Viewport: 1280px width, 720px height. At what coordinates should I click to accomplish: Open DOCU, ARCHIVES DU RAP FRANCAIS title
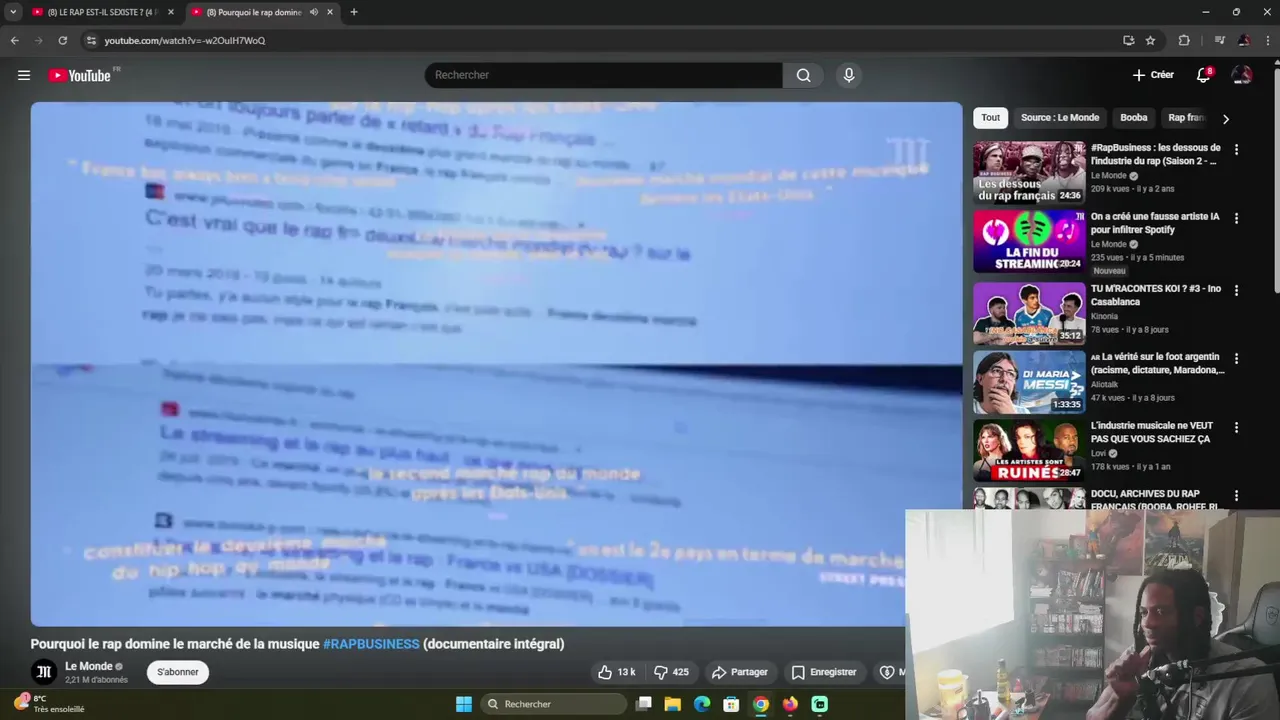[1154, 499]
